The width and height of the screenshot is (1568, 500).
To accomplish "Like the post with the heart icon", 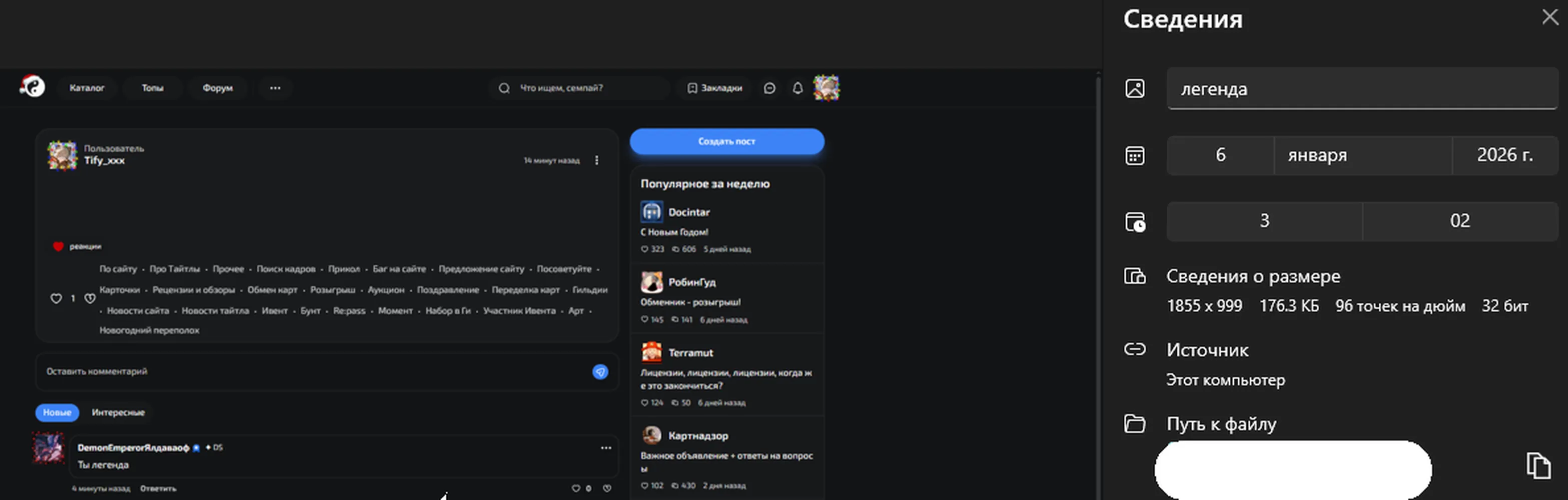I will click(56, 298).
